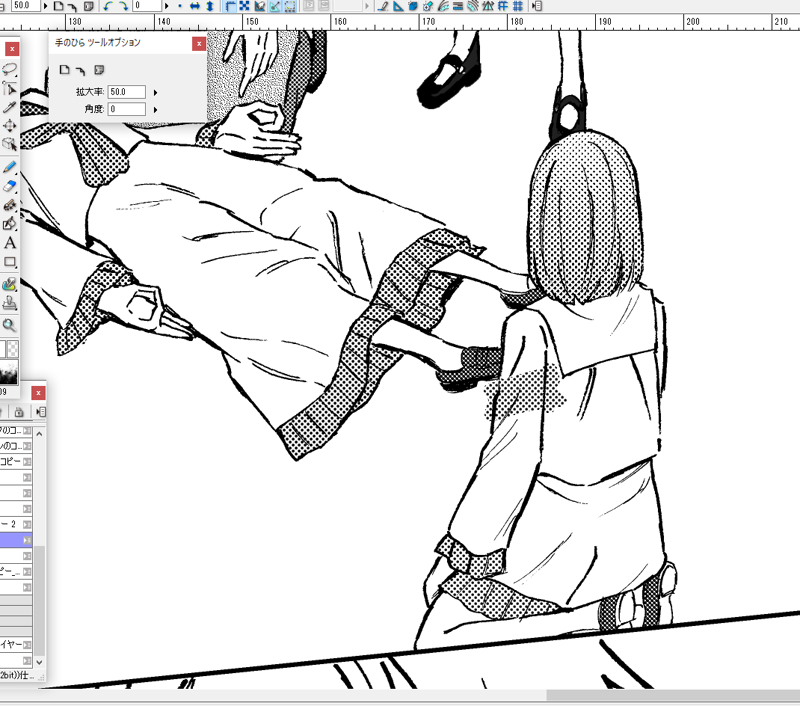Toggle the highlighted snap icon in toolbar

[275, 6]
